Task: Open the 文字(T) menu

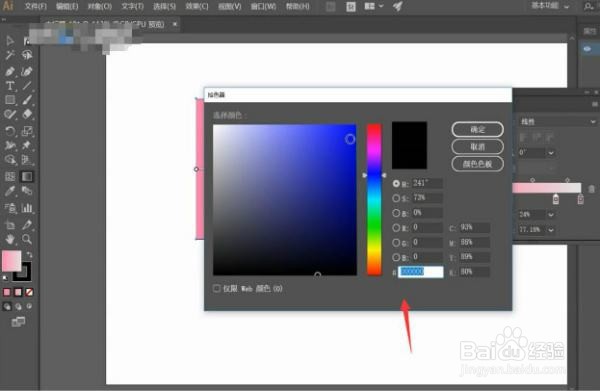Action: point(132,7)
